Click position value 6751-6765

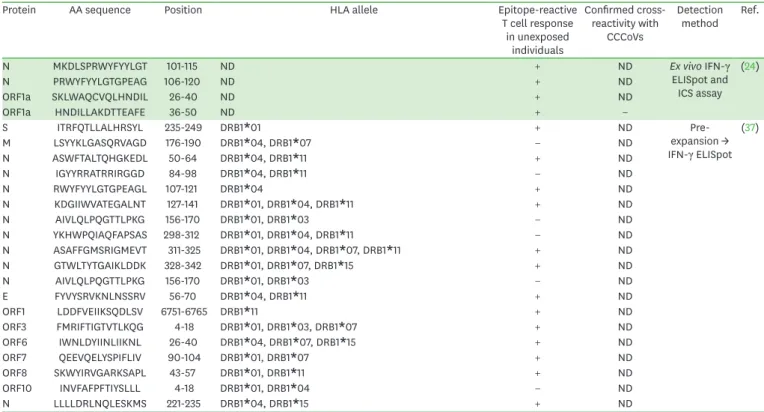pos(184,312)
